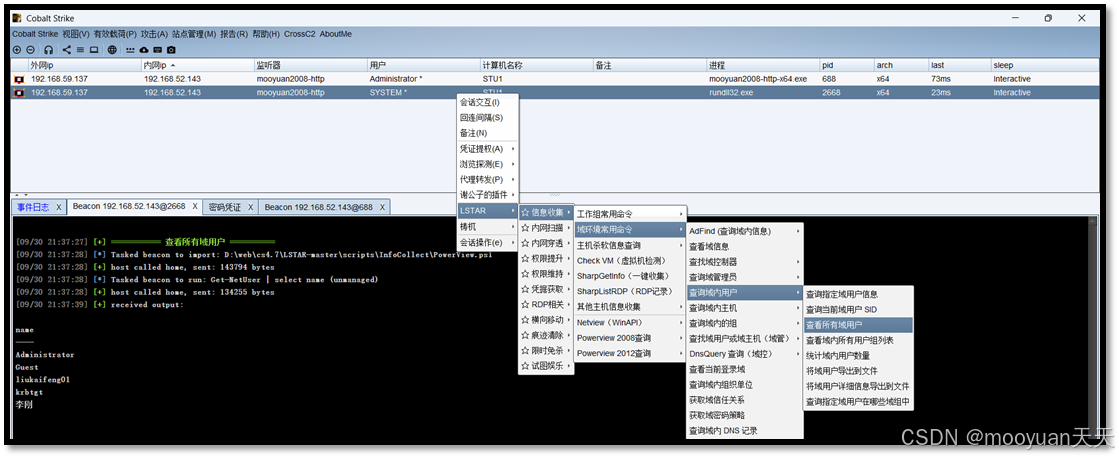This screenshot has width=1119, height=458.
Task: Expand the 谢公子的插件 submenu
Action: [488, 195]
